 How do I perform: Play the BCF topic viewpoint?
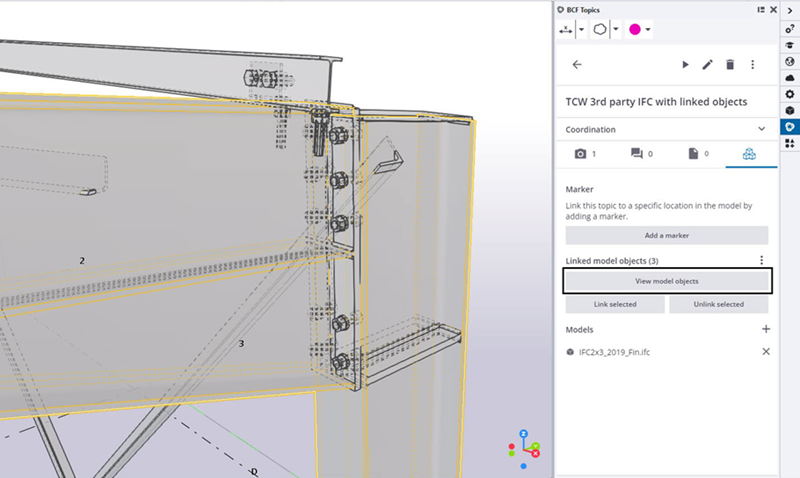[x=685, y=65]
